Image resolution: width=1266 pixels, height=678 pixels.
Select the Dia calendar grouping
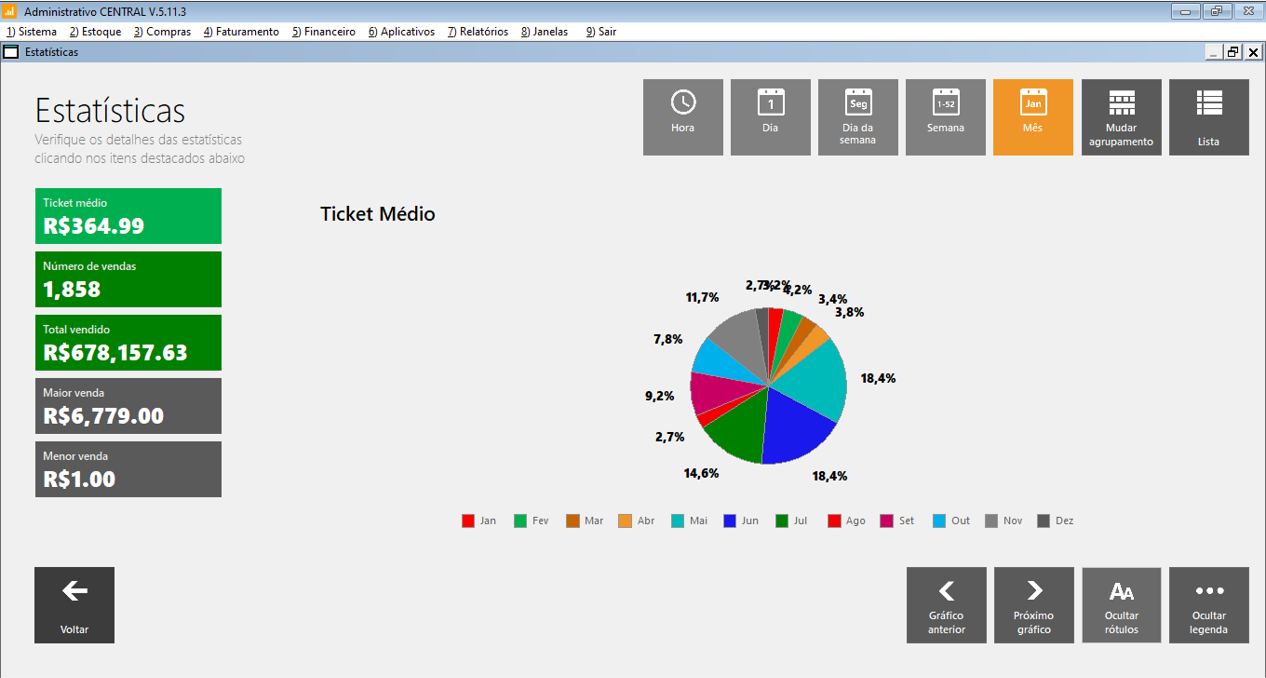click(770, 117)
